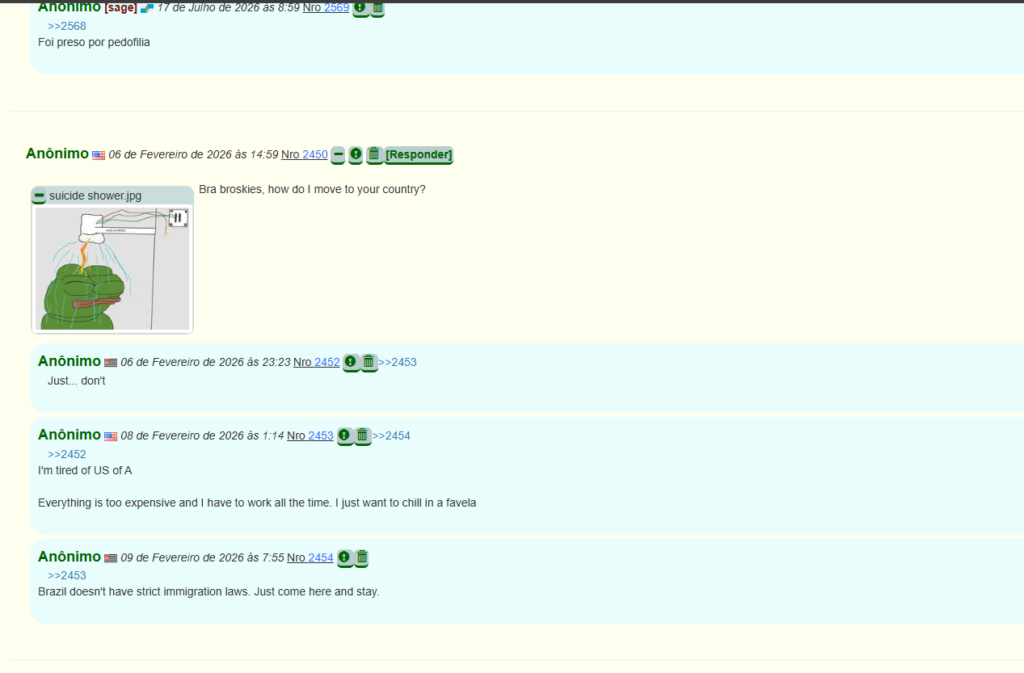The width and height of the screenshot is (1024, 673).
Task: Click the text "I'm tired of US of A"
Action: point(85,471)
